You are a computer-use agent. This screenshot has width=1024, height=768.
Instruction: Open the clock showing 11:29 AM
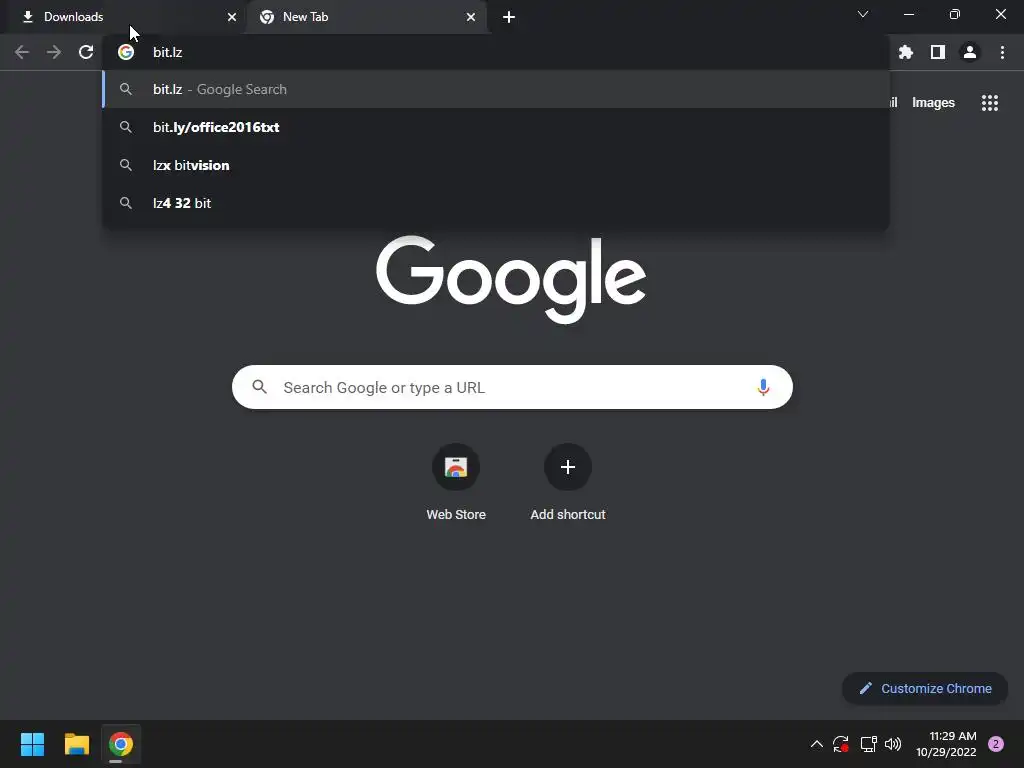click(x=946, y=744)
